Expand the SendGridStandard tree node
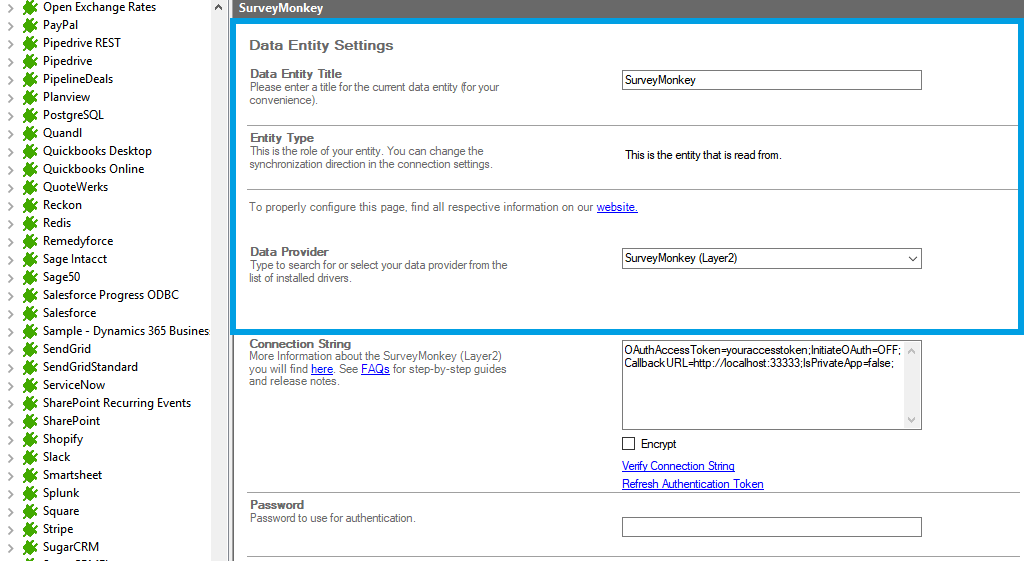Image resolution: width=1024 pixels, height=561 pixels. pos(10,368)
